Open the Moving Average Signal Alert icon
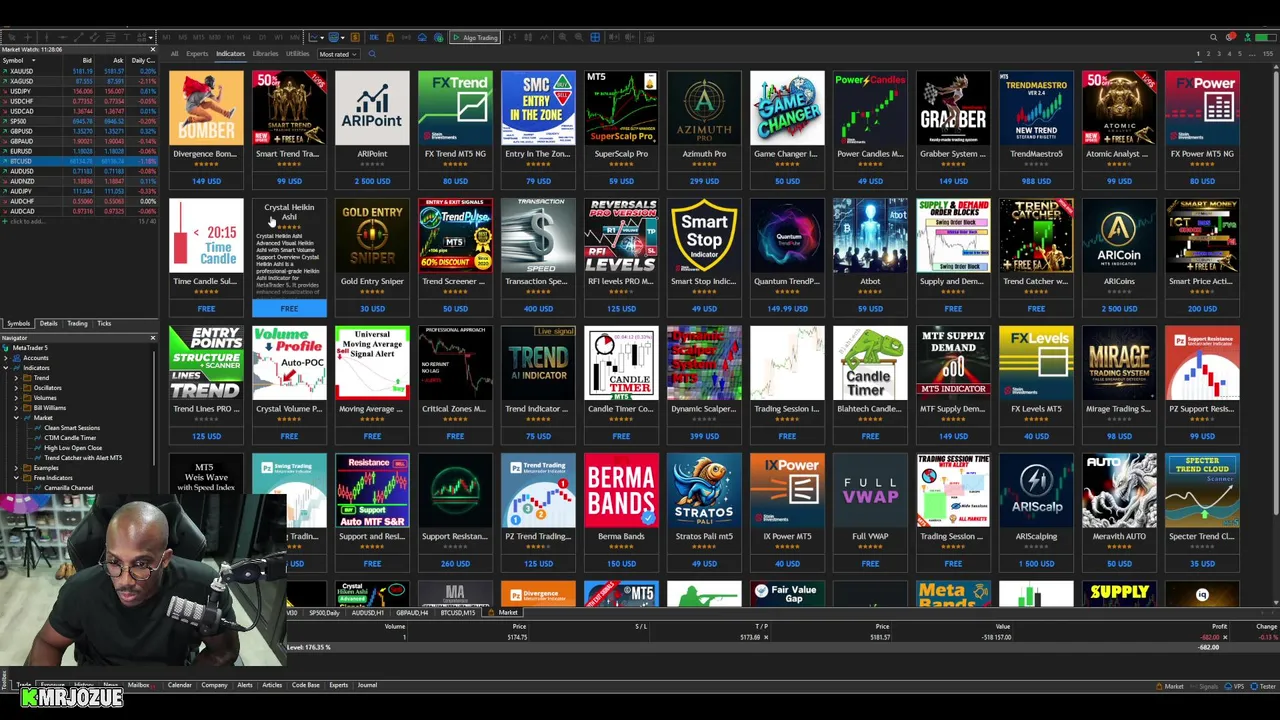 372,363
